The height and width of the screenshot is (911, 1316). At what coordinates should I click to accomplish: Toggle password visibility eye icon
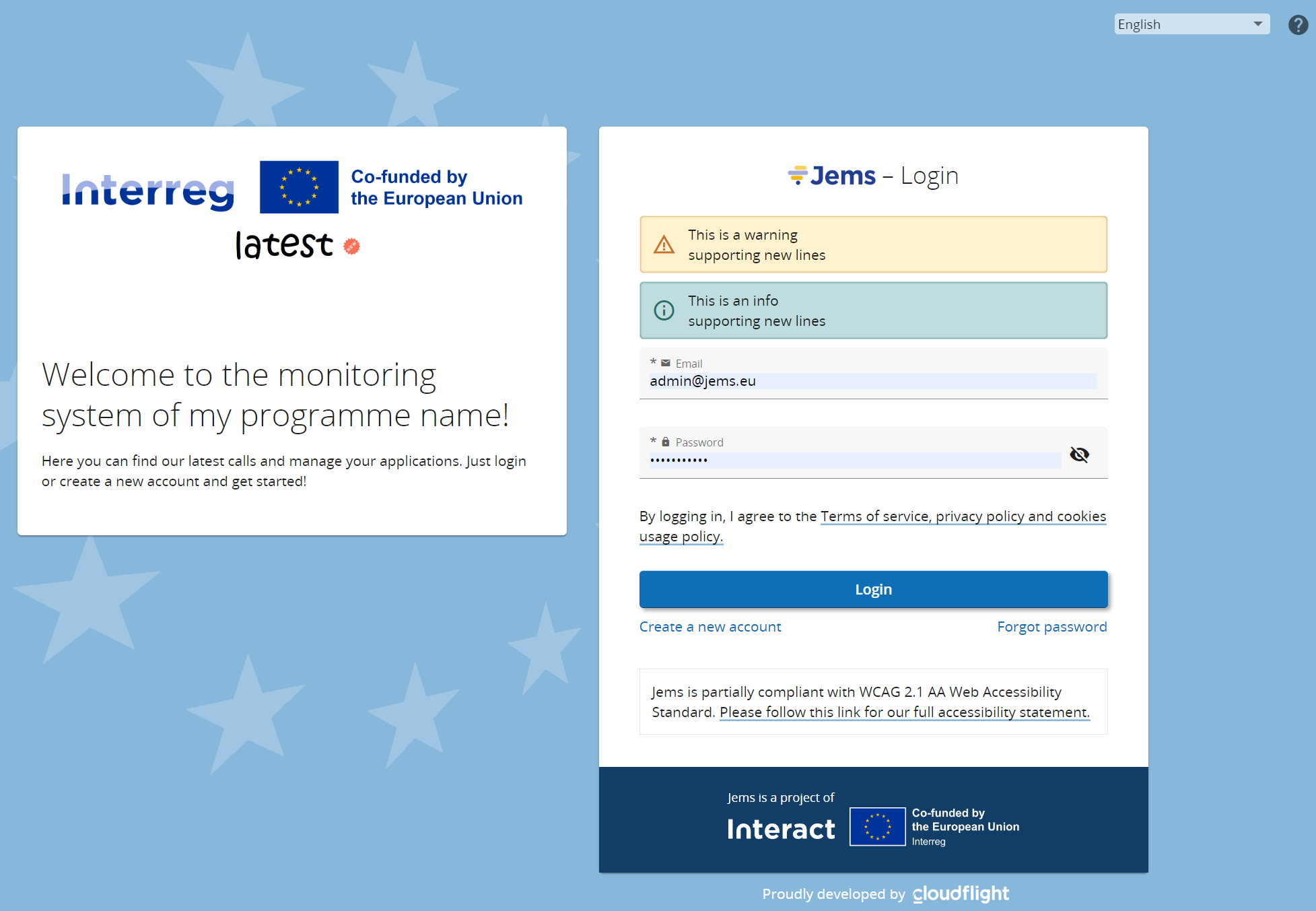1079,454
